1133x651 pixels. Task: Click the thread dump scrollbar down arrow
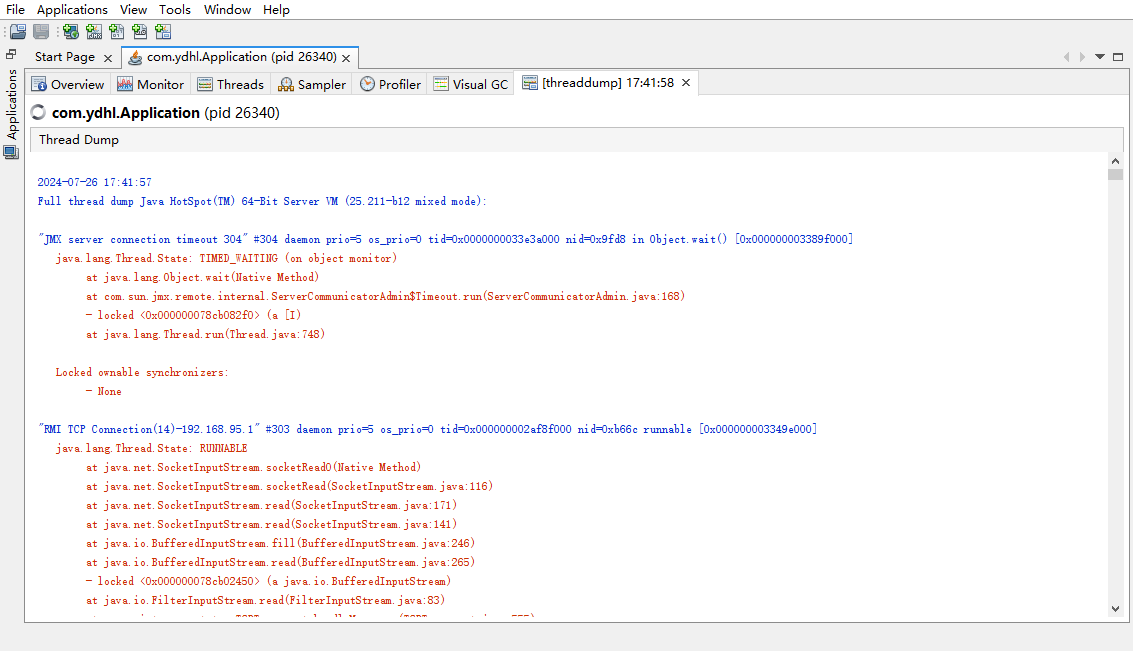click(1115, 608)
